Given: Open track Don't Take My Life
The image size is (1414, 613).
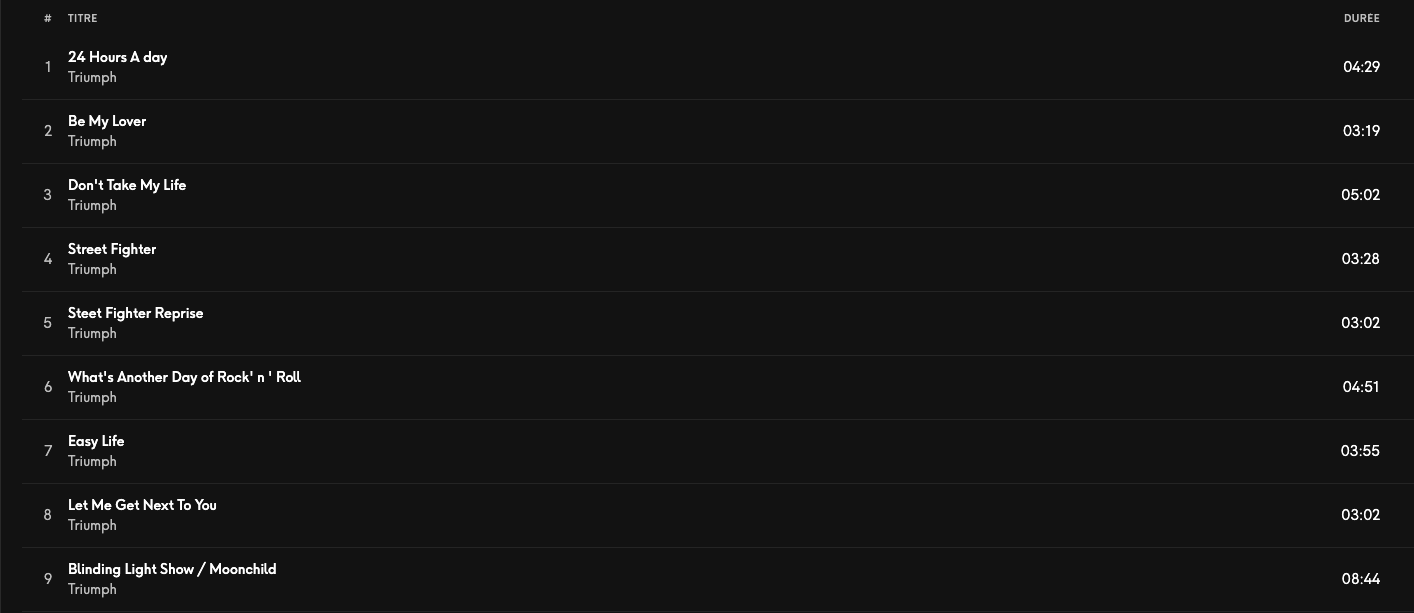Looking at the screenshot, I should [127, 185].
